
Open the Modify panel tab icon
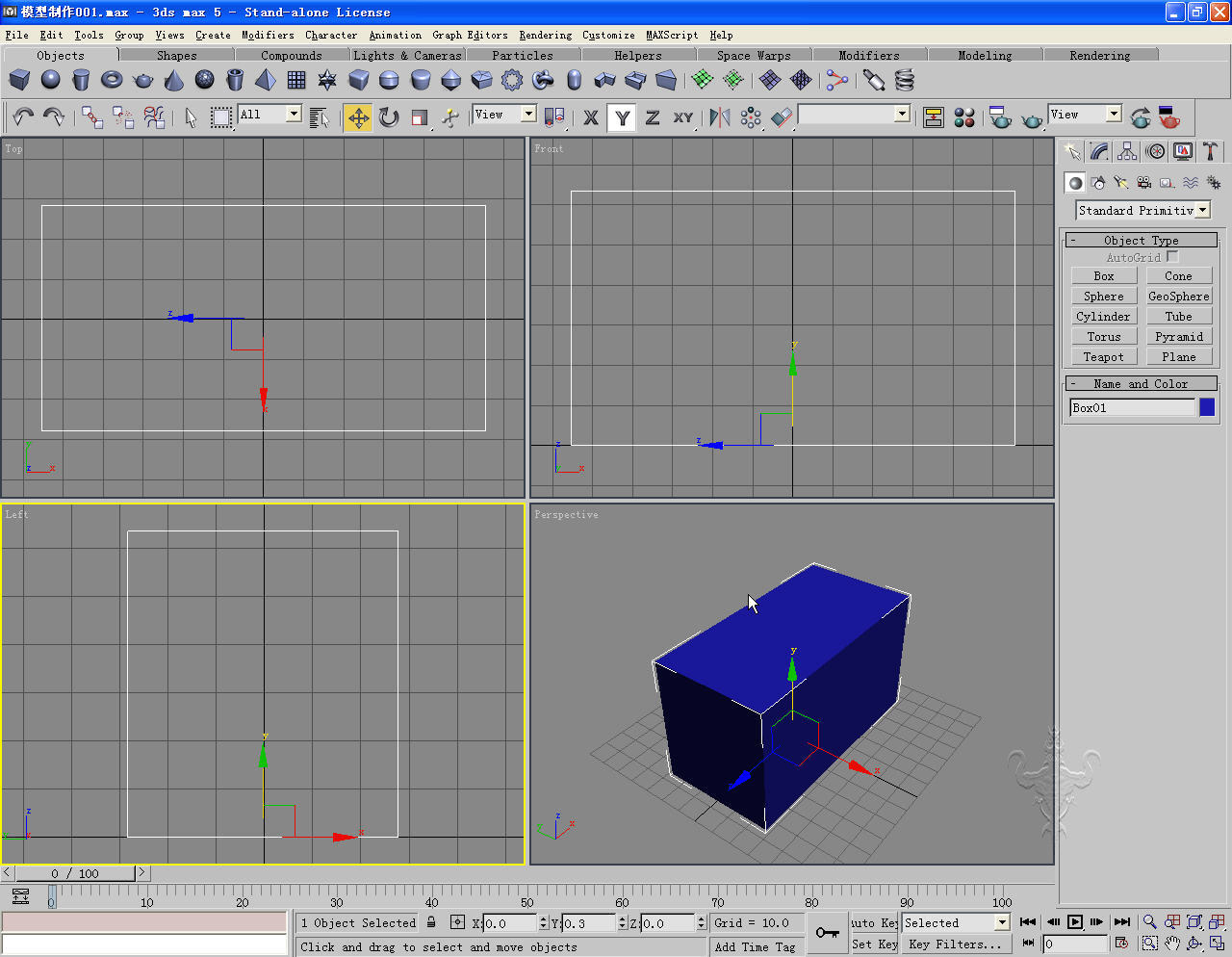coord(1099,151)
